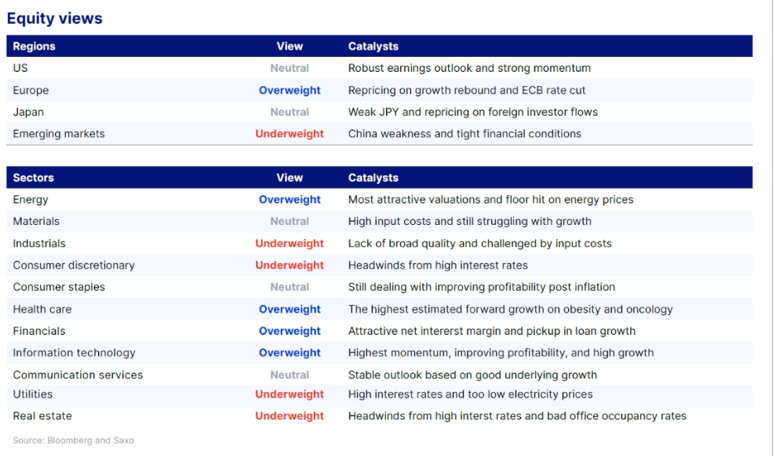Click Underweight label for Industrials
This screenshot has width=774, height=456.
289,243
